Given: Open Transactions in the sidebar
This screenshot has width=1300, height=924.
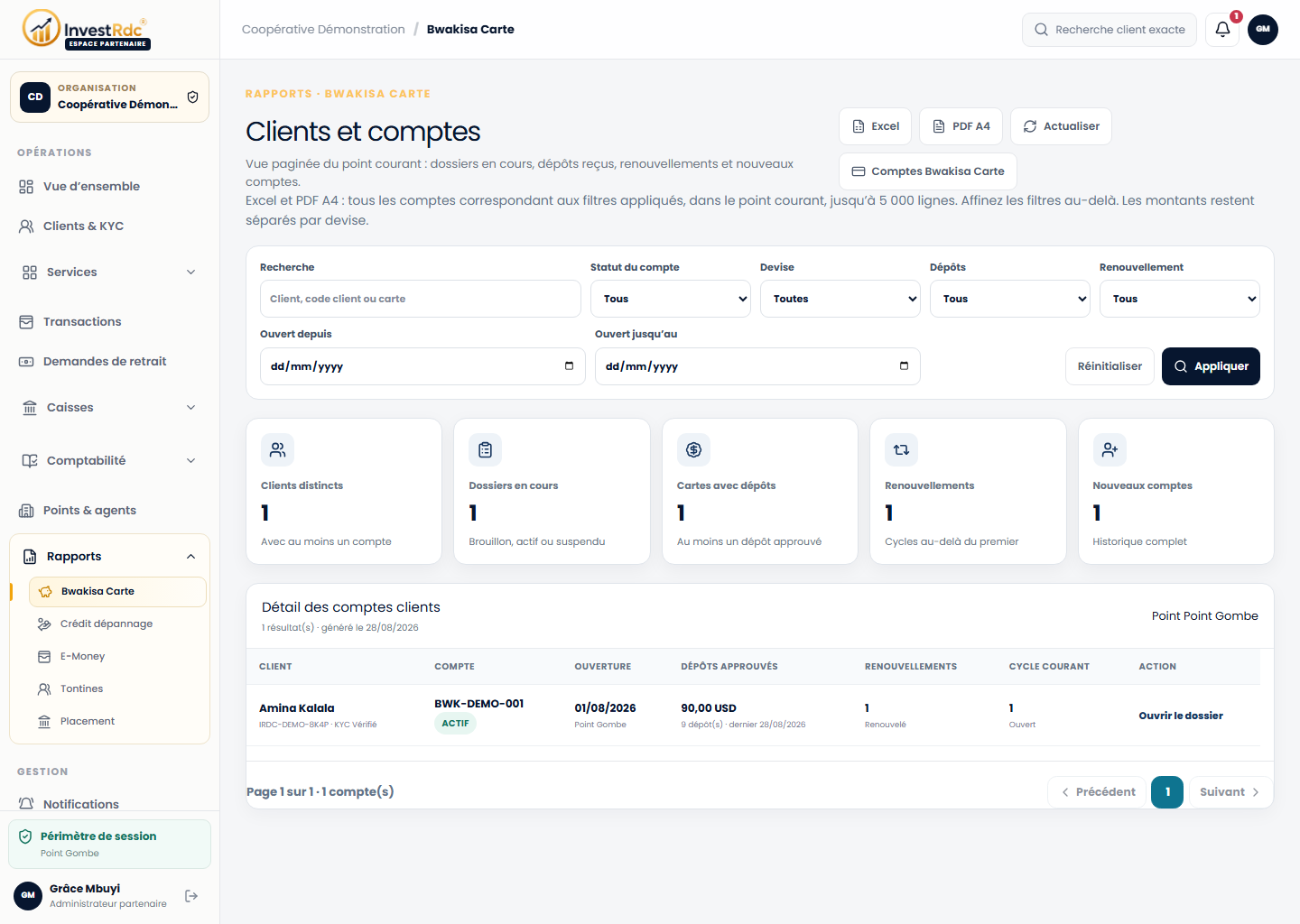Looking at the screenshot, I should point(109,321).
